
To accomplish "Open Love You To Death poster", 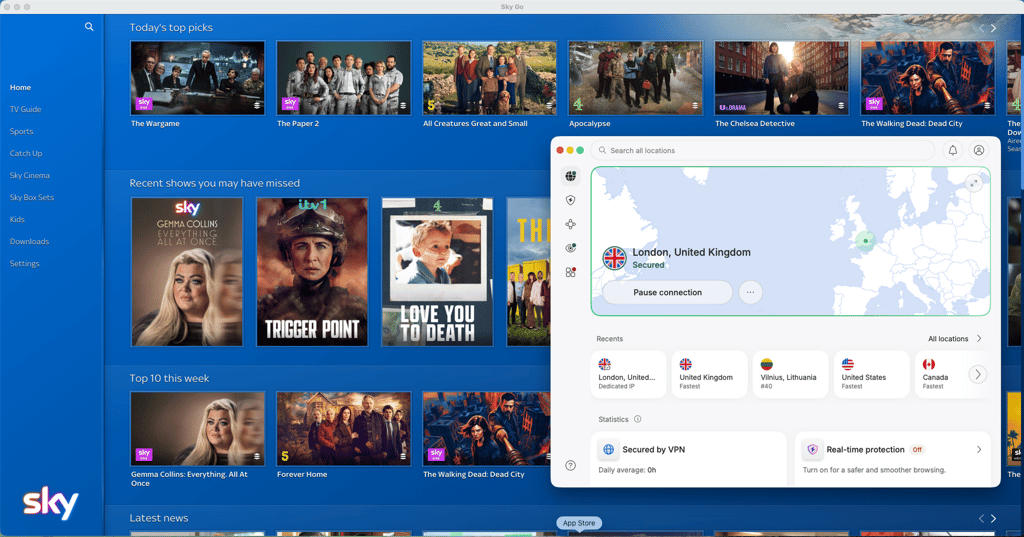I will 438,272.
